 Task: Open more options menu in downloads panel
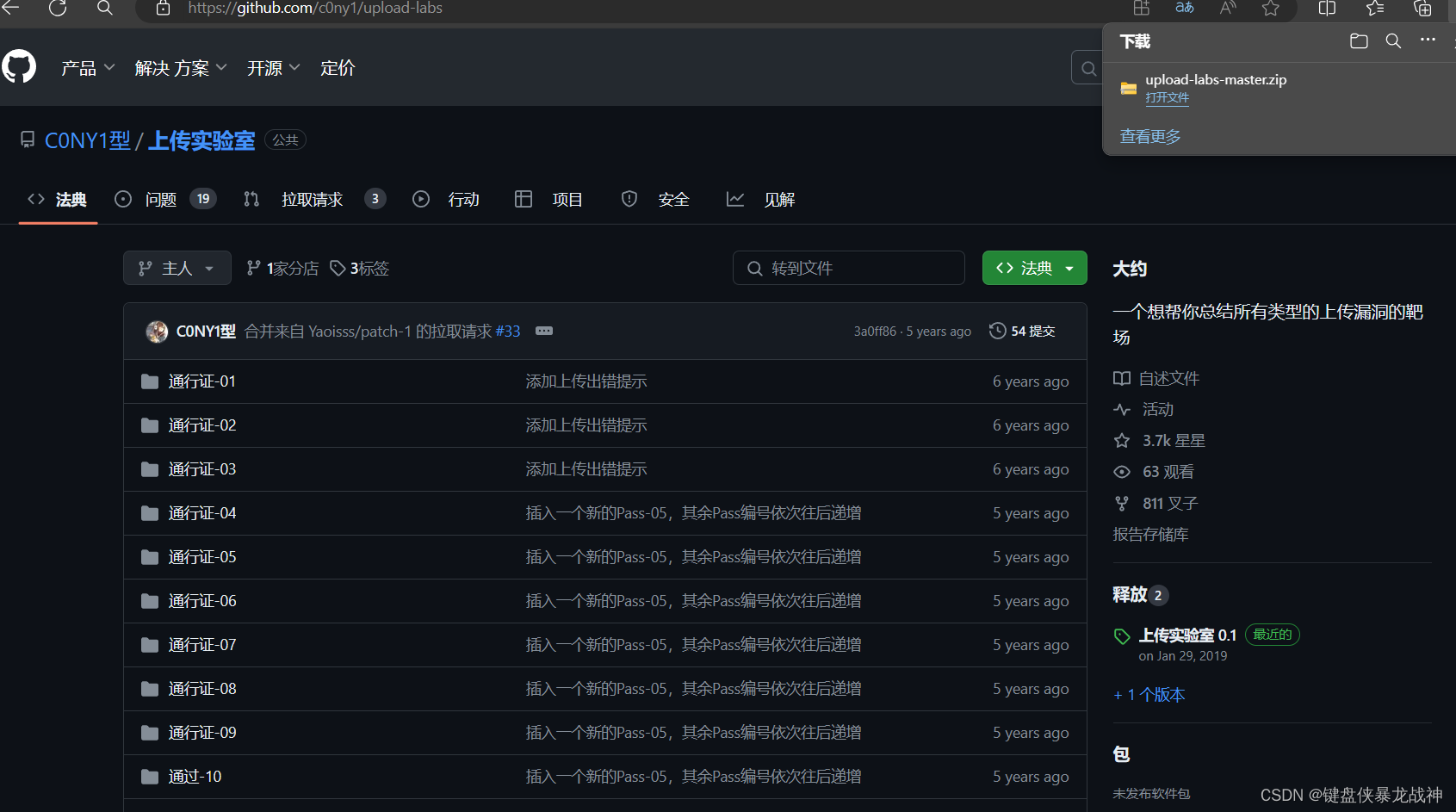coord(1428,40)
